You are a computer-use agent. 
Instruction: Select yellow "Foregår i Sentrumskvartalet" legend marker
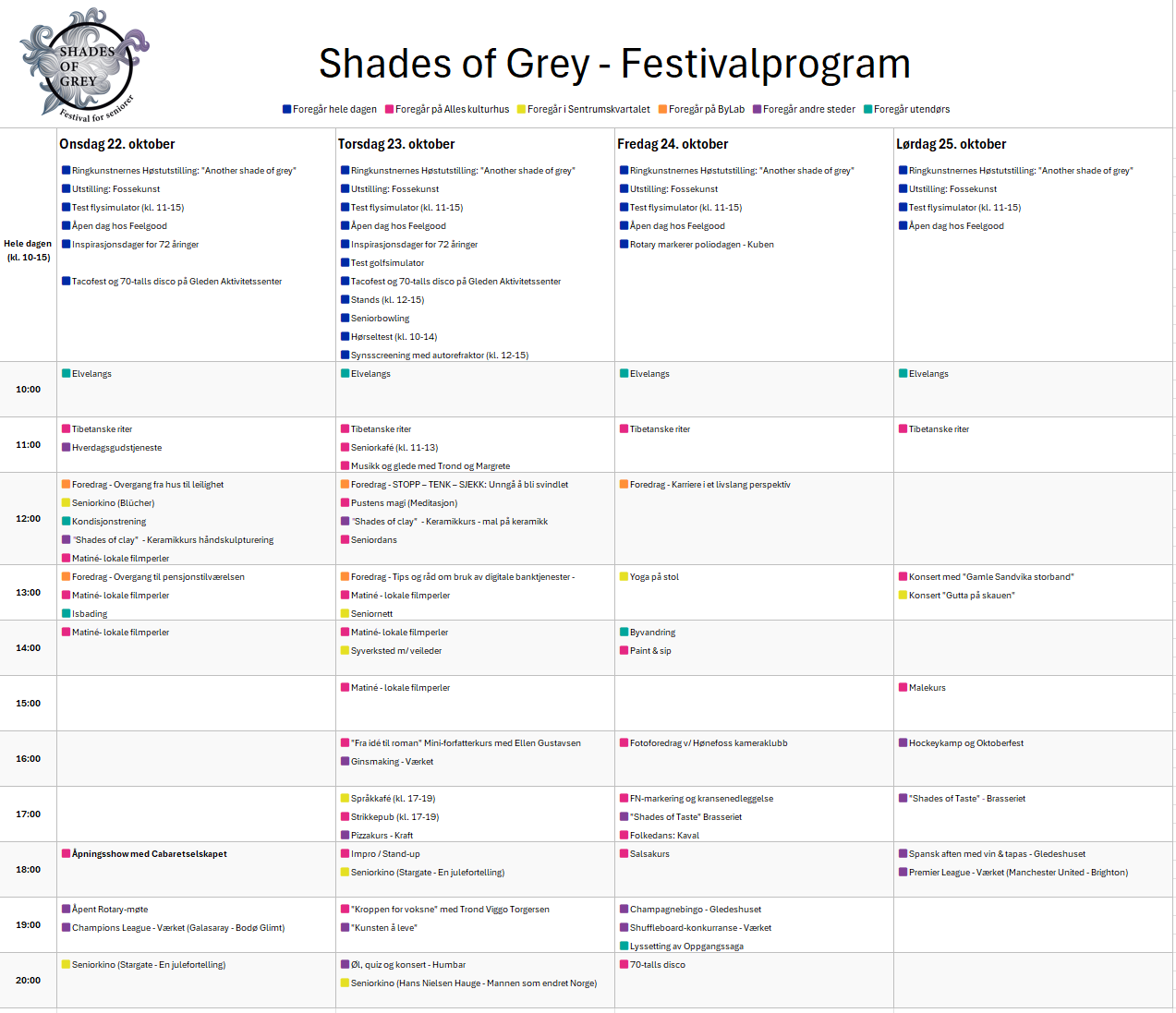(521, 109)
